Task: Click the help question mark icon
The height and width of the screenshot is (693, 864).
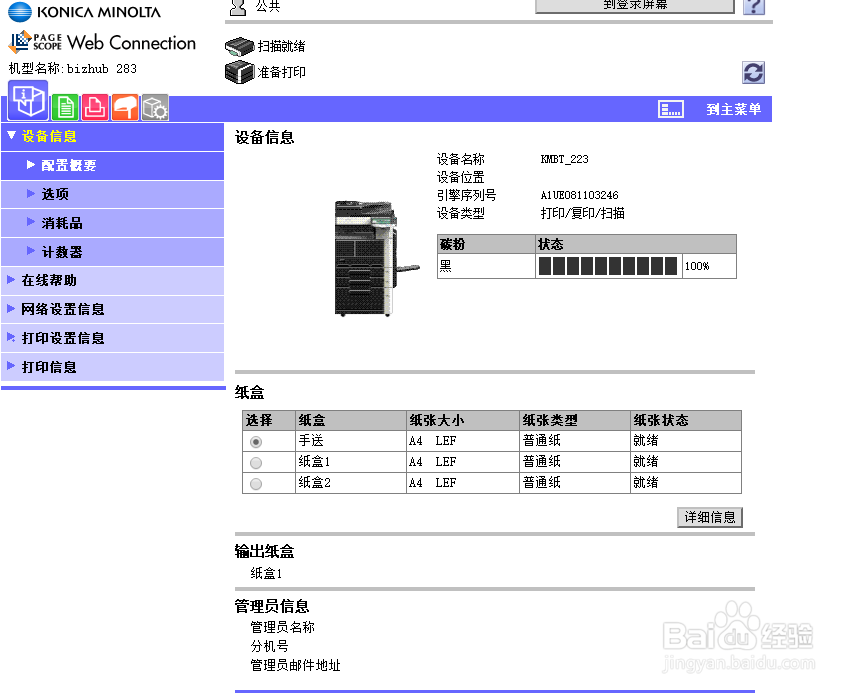Action: (753, 7)
